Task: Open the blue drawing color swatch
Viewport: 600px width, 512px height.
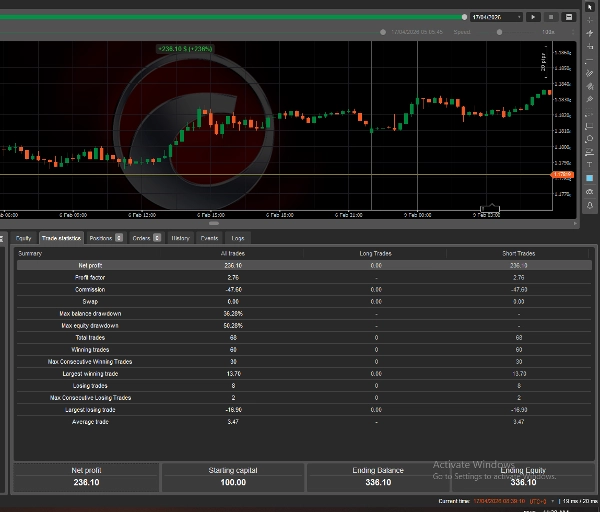Action: (x=590, y=178)
